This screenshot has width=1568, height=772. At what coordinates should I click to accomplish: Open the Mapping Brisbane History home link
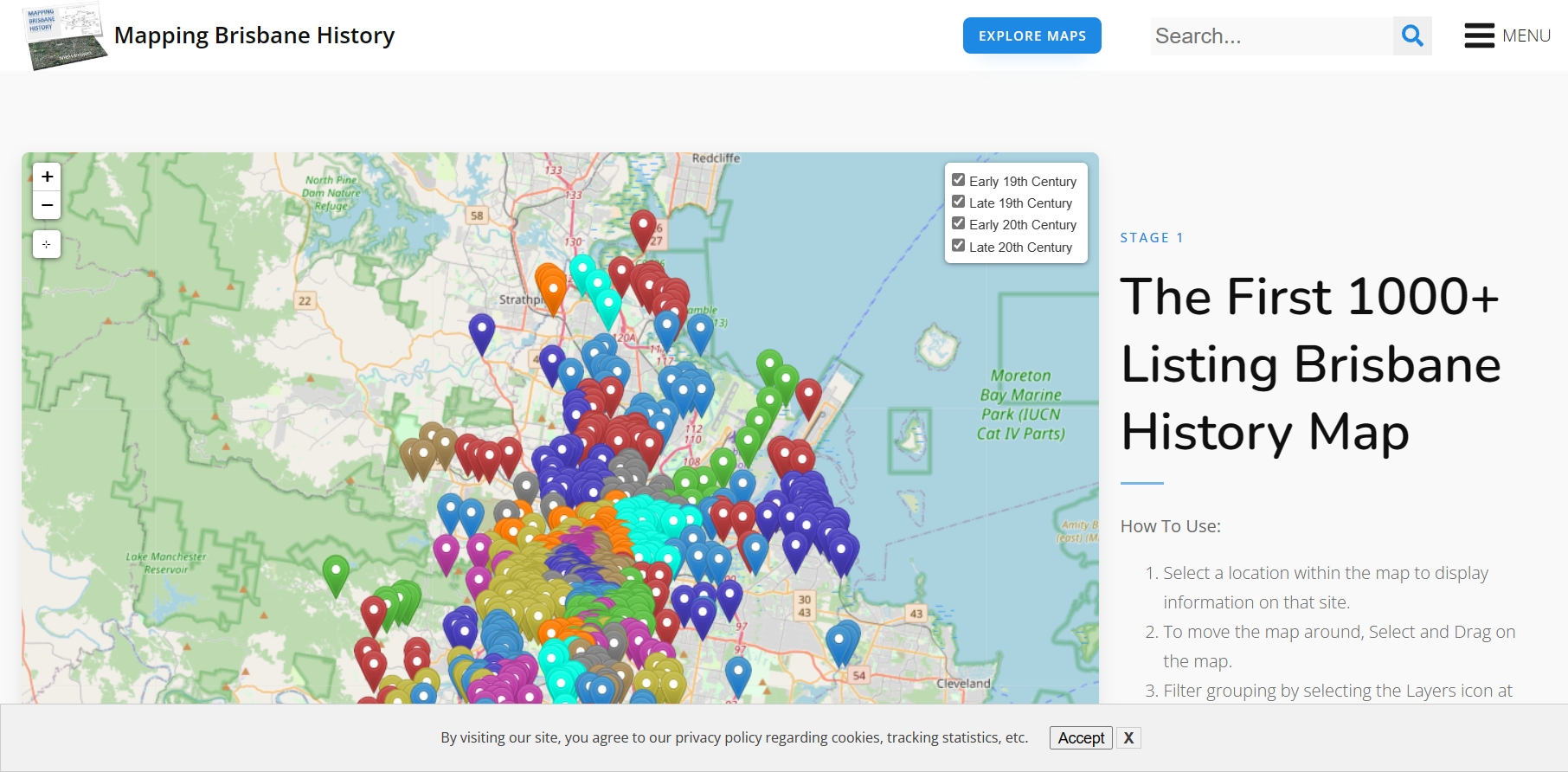coord(254,35)
